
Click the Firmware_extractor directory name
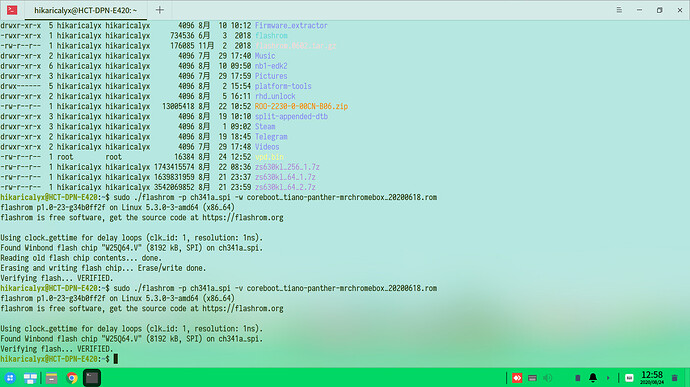point(291,26)
